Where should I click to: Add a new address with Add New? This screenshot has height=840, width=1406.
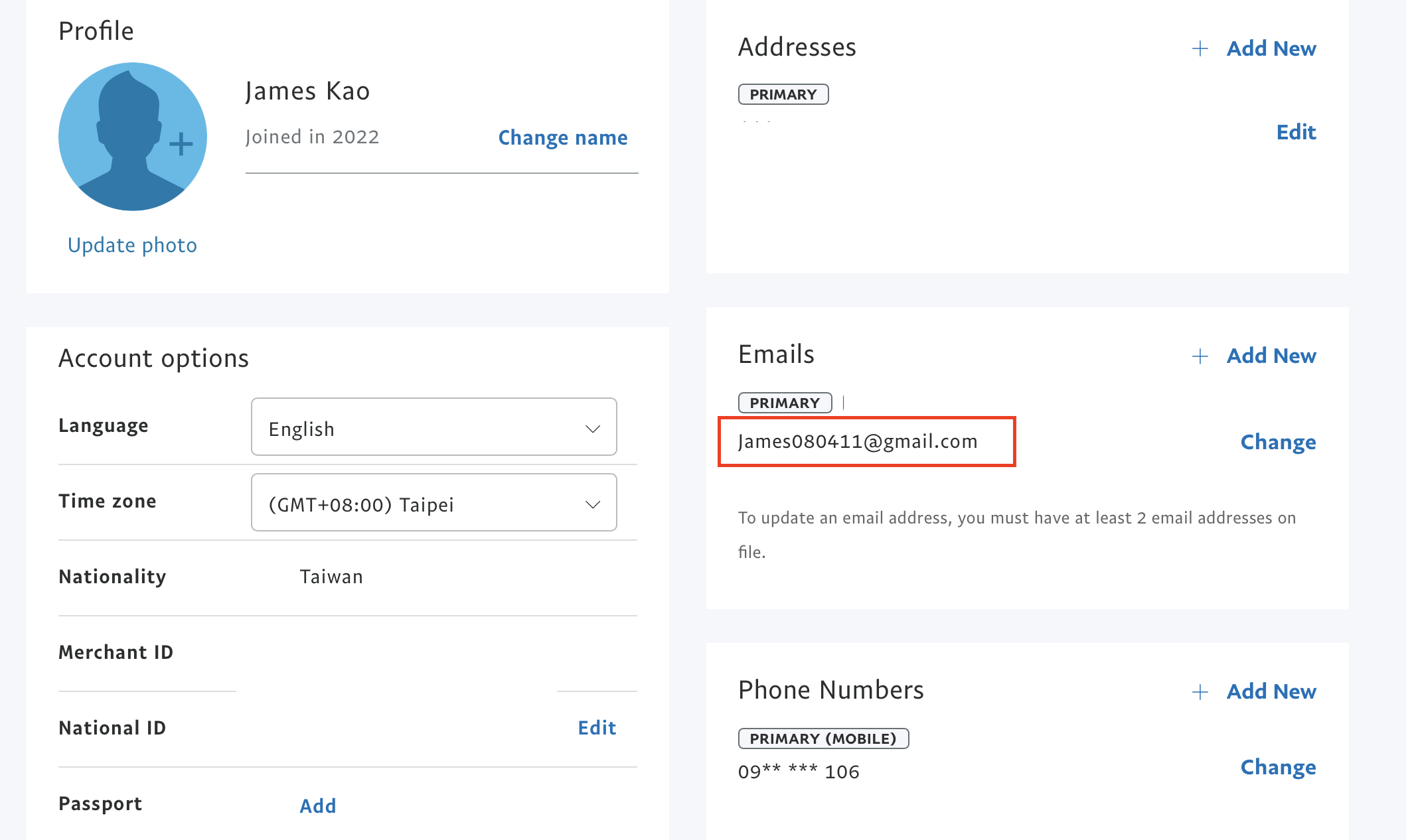[x=1271, y=48]
